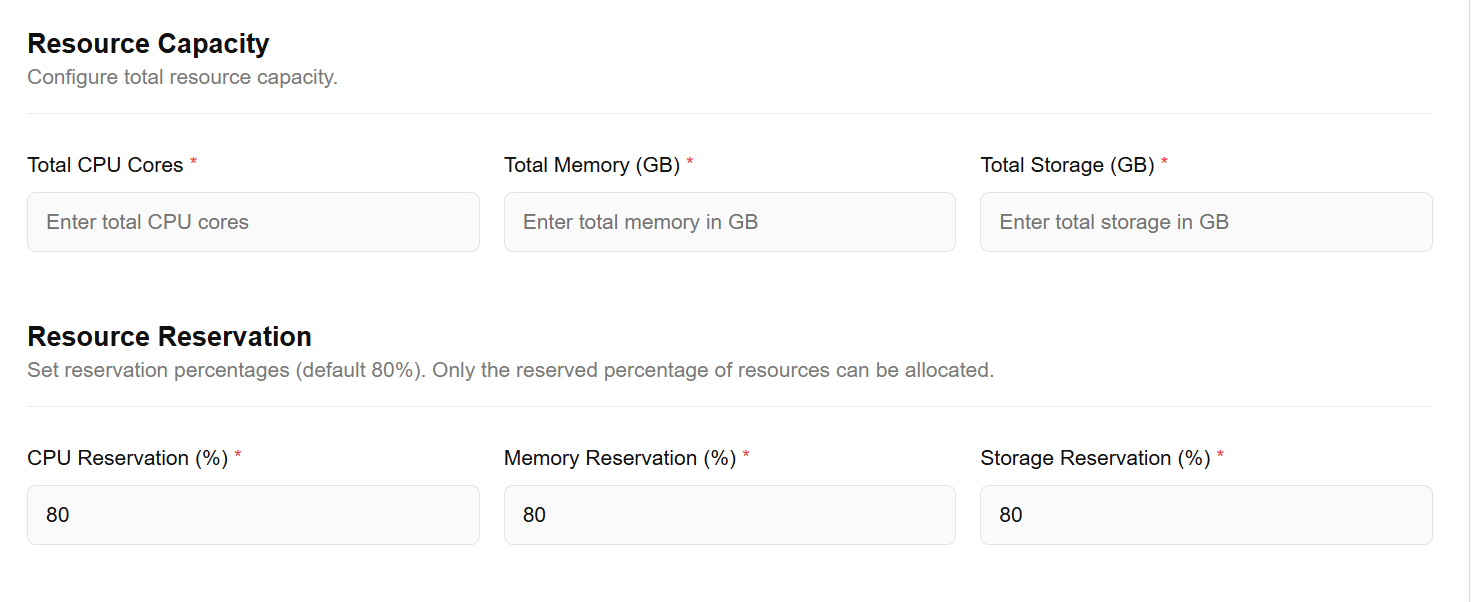The width and height of the screenshot is (1471, 602).
Task: Focus the Memory Reservation (%) input
Action: click(729, 515)
